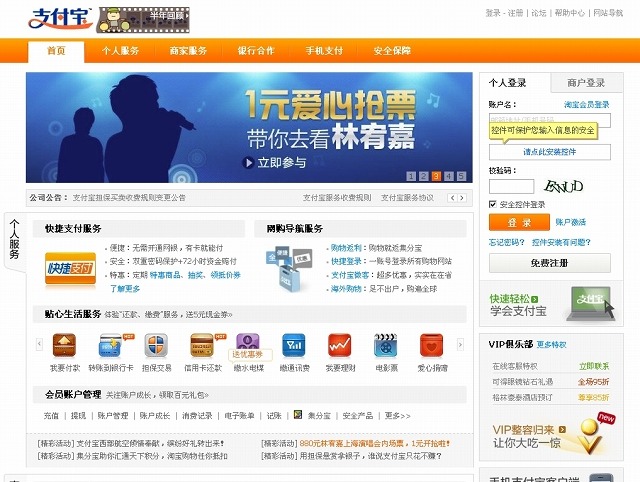Open 网站导航 in top links

pyautogui.click(x=608, y=13)
